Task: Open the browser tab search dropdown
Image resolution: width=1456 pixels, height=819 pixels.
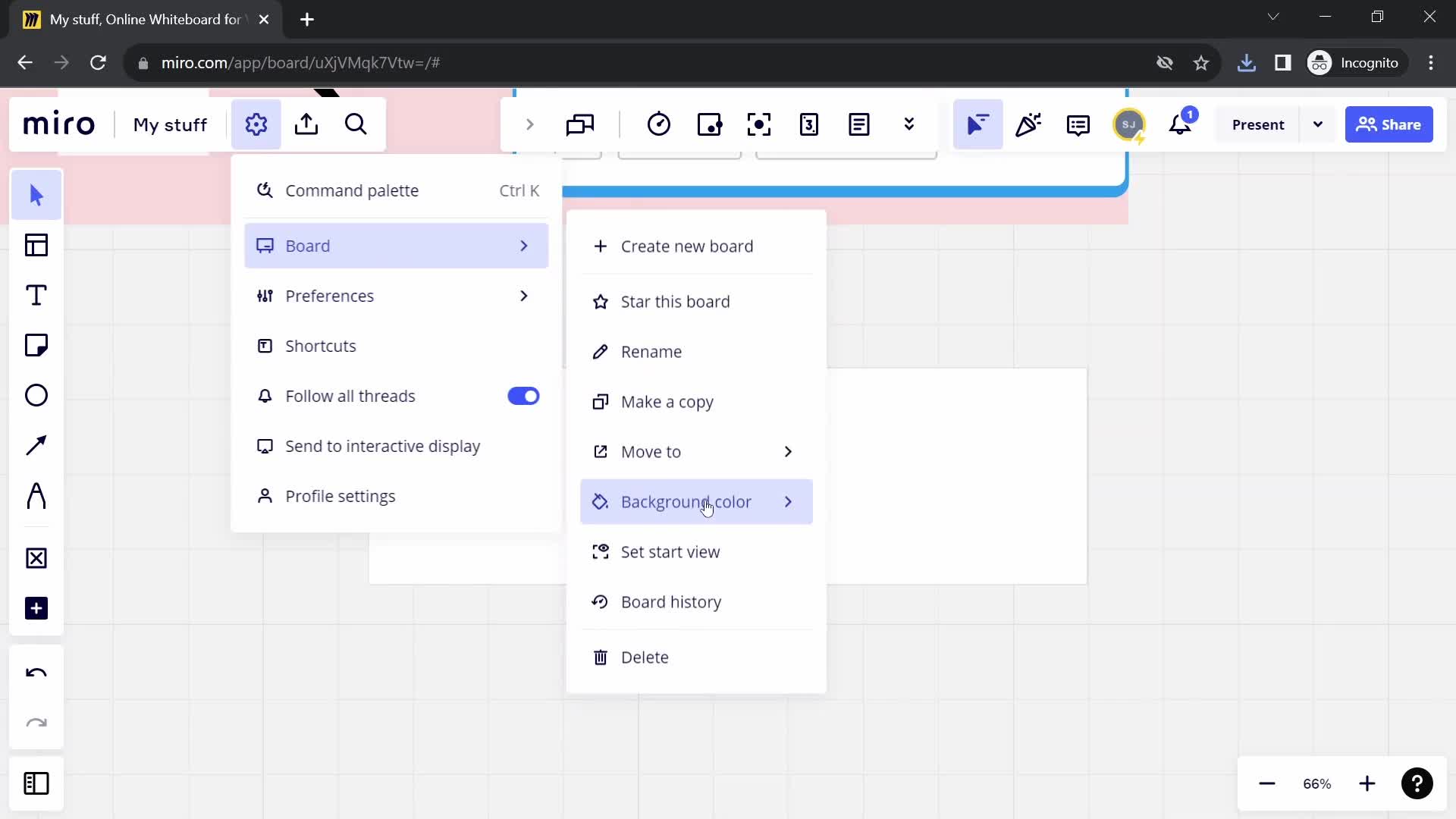Action: pos(1273,17)
